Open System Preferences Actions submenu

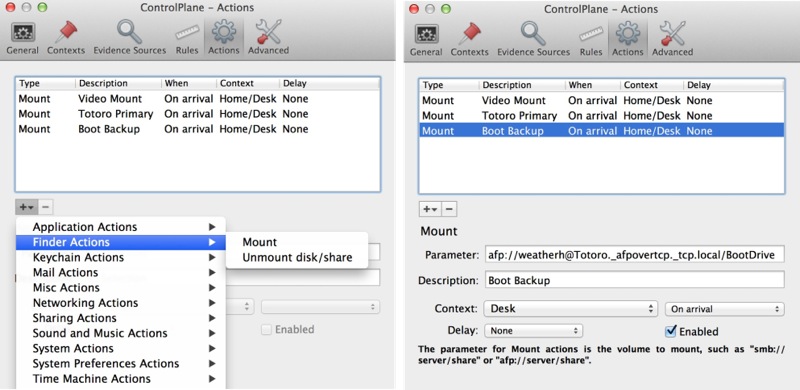coord(121,363)
